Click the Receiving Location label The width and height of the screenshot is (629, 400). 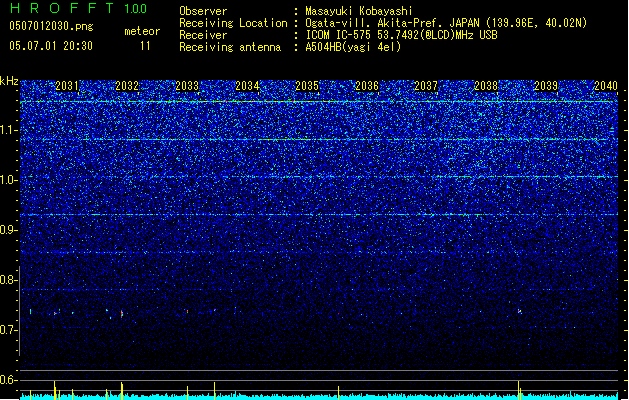tap(233, 23)
